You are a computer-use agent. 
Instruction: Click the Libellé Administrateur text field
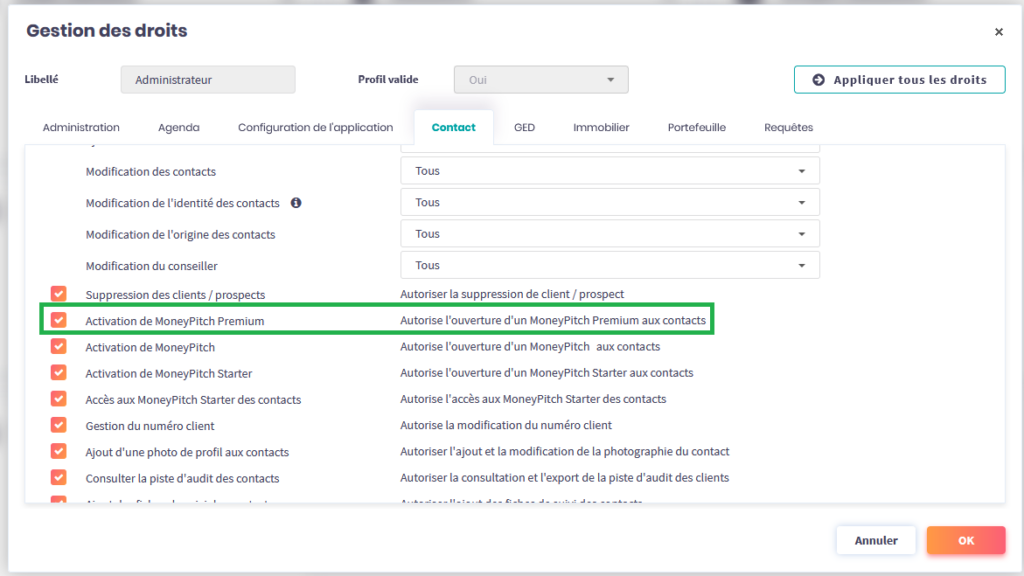click(208, 80)
